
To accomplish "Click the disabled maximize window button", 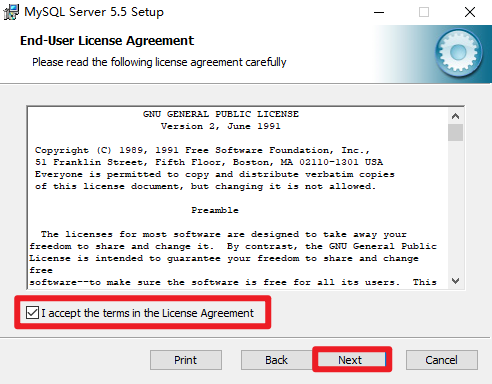I will (x=424, y=12).
